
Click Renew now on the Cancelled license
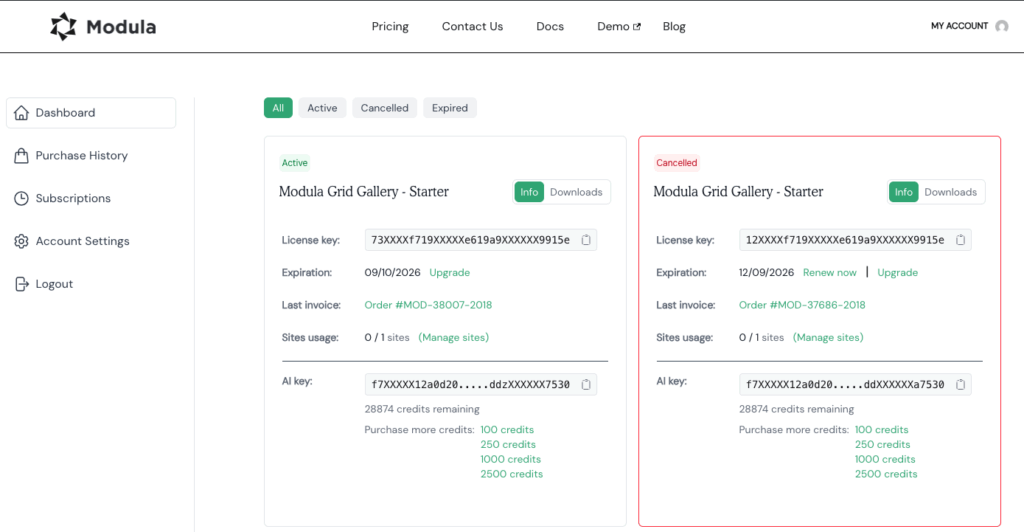tap(830, 273)
